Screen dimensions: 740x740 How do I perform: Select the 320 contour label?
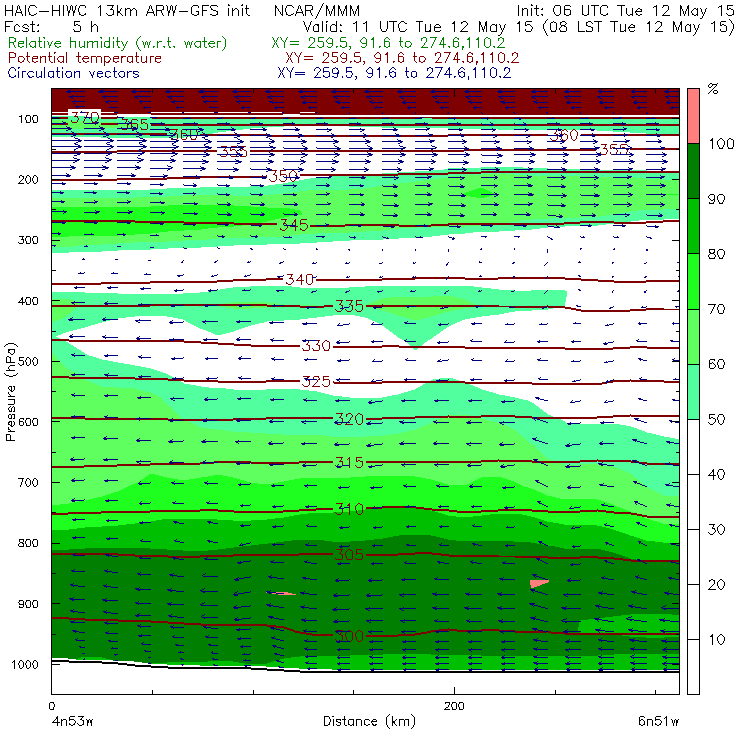pos(349,419)
